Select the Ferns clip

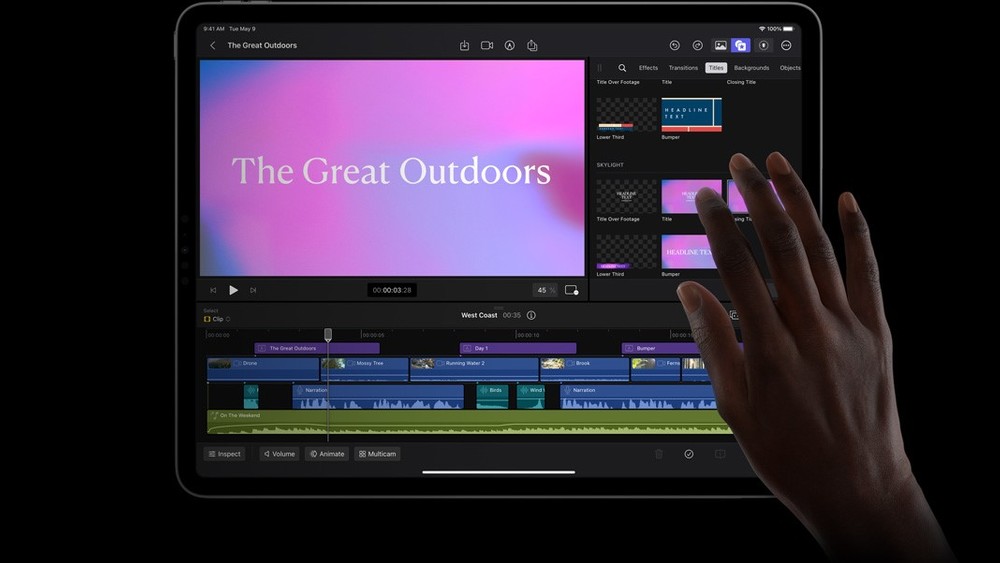[656, 369]
